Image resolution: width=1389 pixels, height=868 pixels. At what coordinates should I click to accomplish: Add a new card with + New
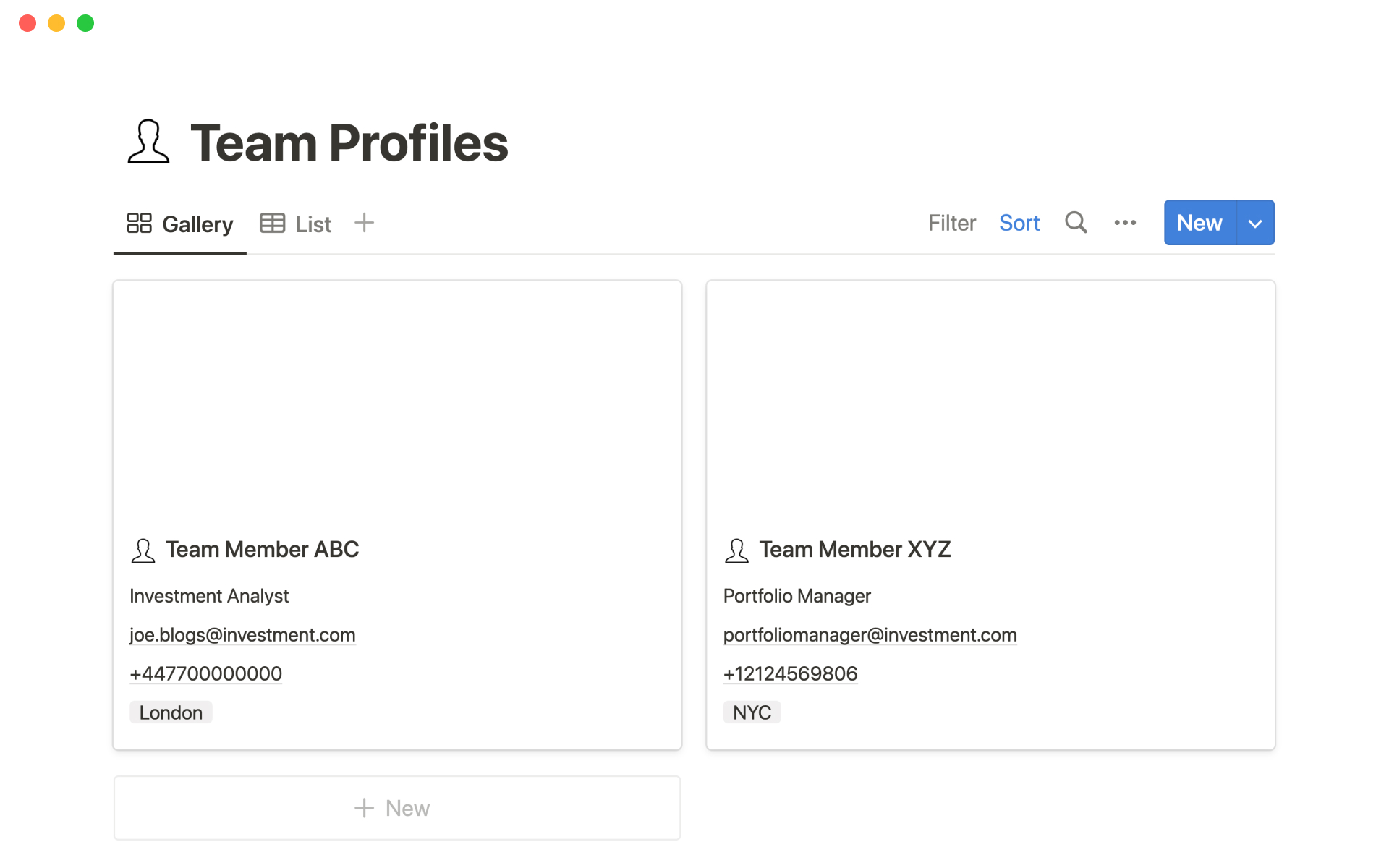tap(396, 808)
